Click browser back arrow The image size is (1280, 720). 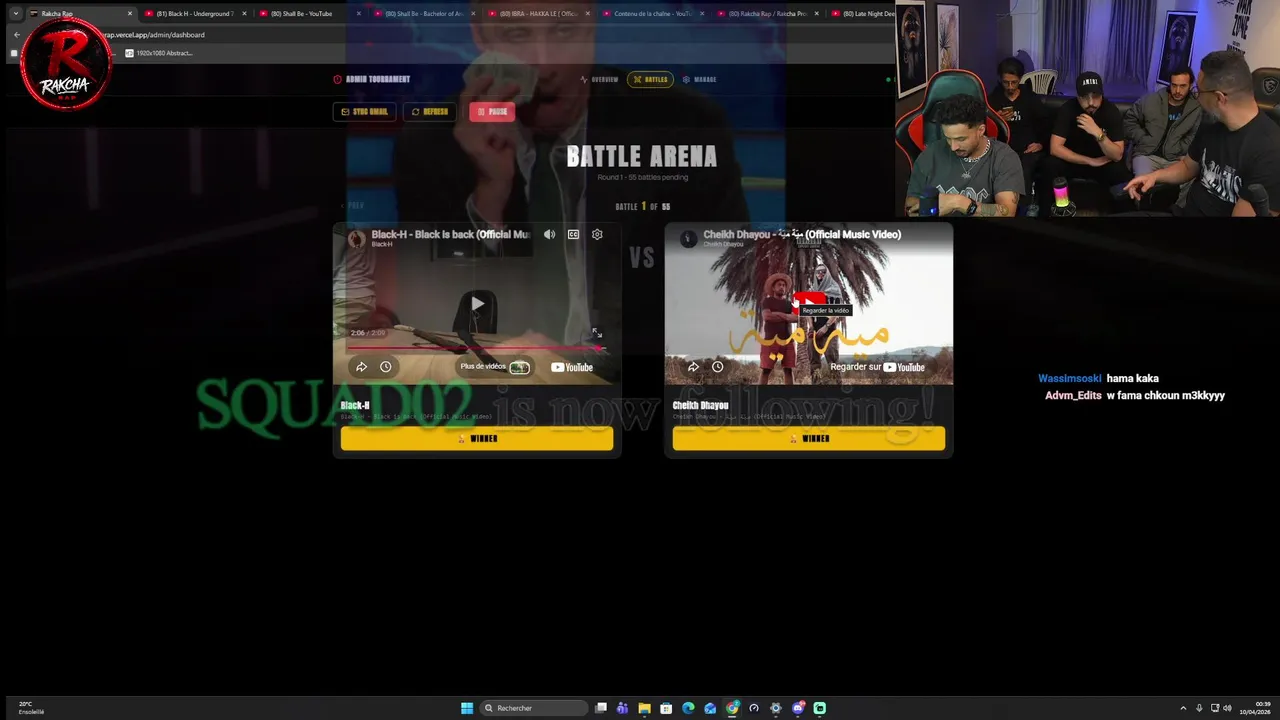pyautogui.click(x=17, y=35)
